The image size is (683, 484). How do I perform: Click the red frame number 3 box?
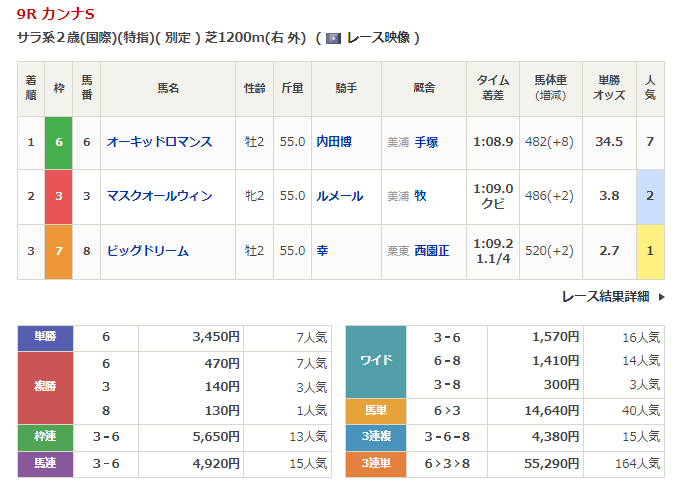pos(59,196)
